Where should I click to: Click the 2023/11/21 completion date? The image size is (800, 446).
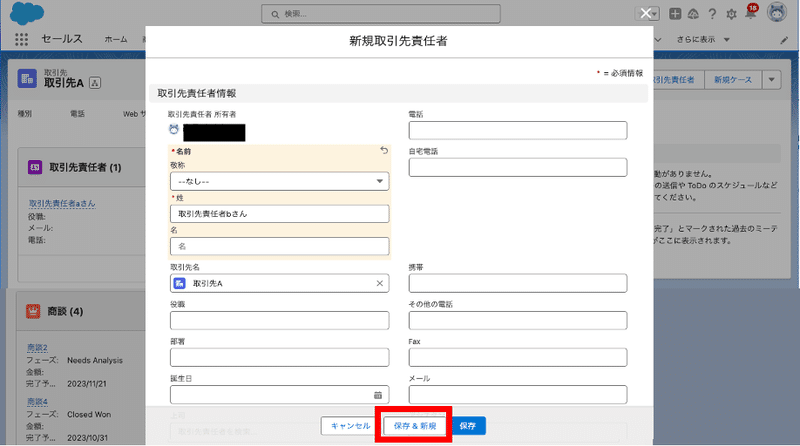(x=87, y=384)
